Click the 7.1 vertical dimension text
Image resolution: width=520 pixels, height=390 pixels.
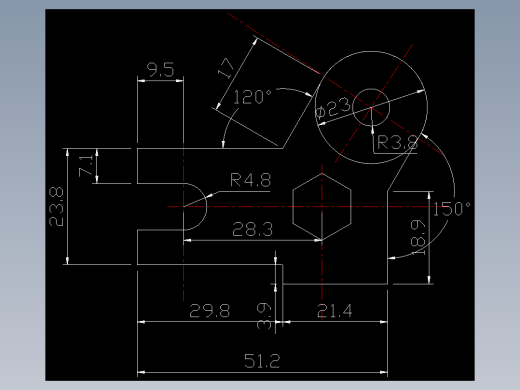click(x=86, y=166)
